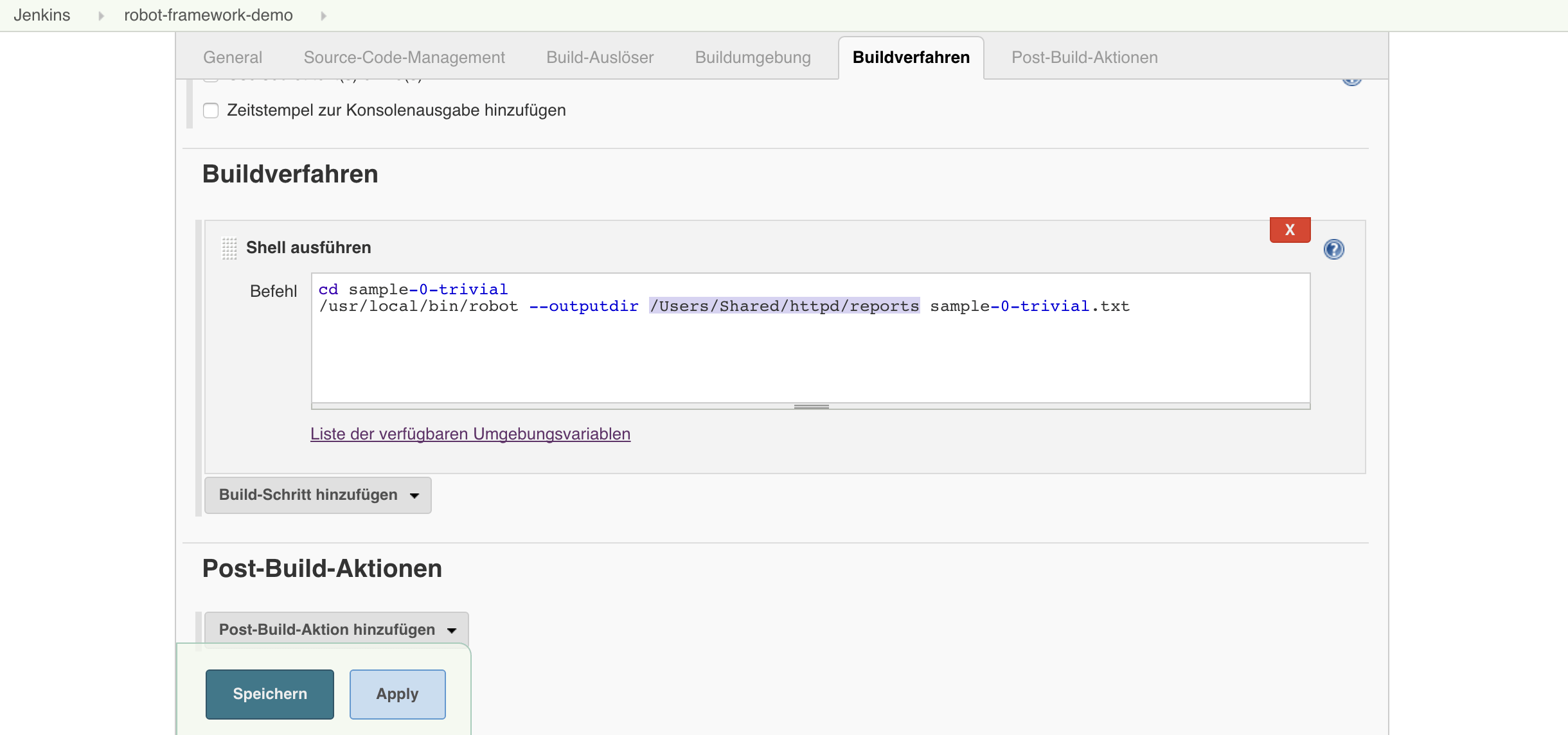Click the help icon beside Shell ausführen
This screenshot has width=1568, height=735.
click(x=1333, y=249)
